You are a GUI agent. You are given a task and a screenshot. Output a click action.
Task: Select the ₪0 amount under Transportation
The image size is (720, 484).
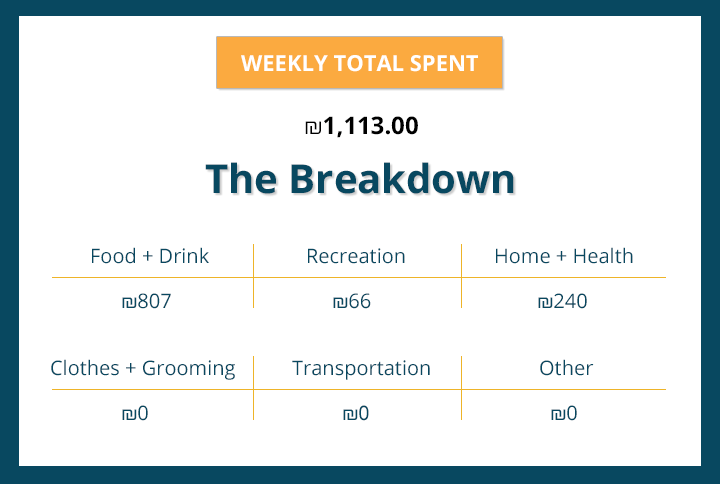coord(356,413)
